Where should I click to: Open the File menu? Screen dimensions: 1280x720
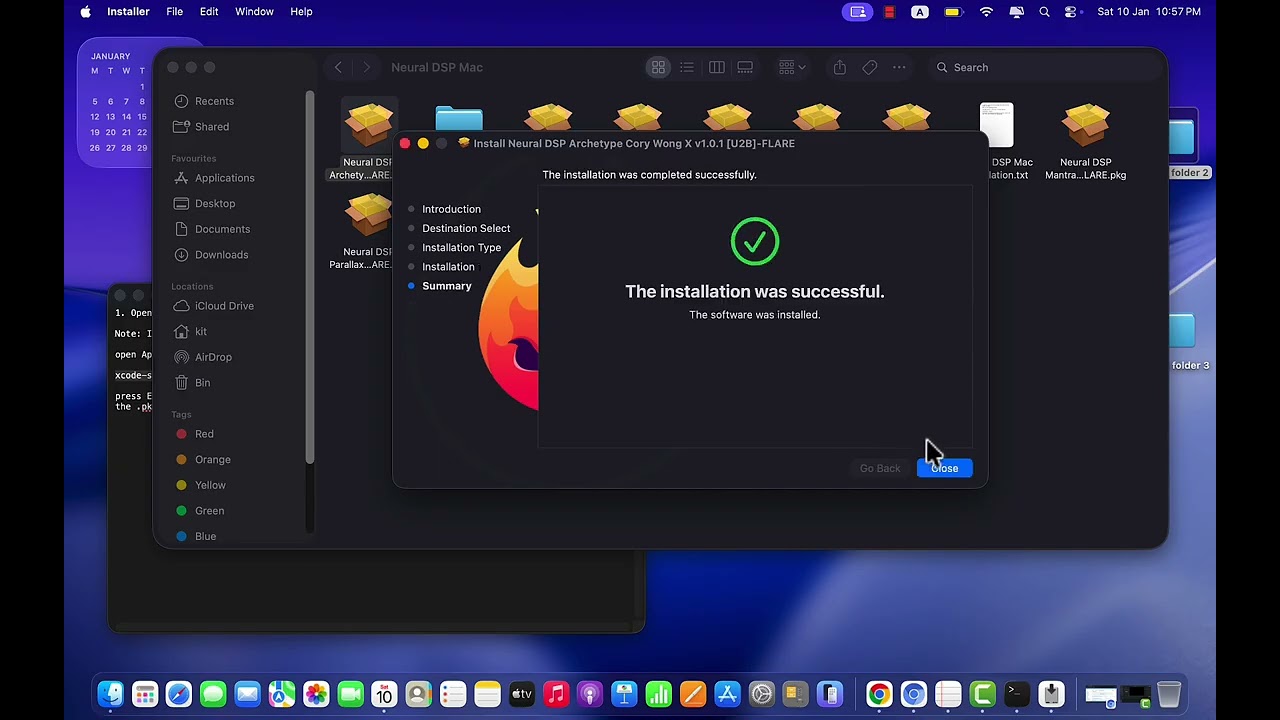pos(175,12)
